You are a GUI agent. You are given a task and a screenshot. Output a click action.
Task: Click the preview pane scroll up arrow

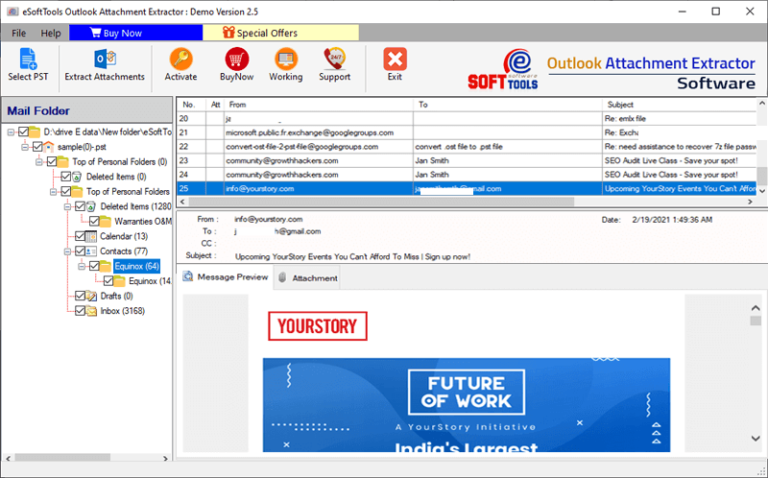pos(755,308)
